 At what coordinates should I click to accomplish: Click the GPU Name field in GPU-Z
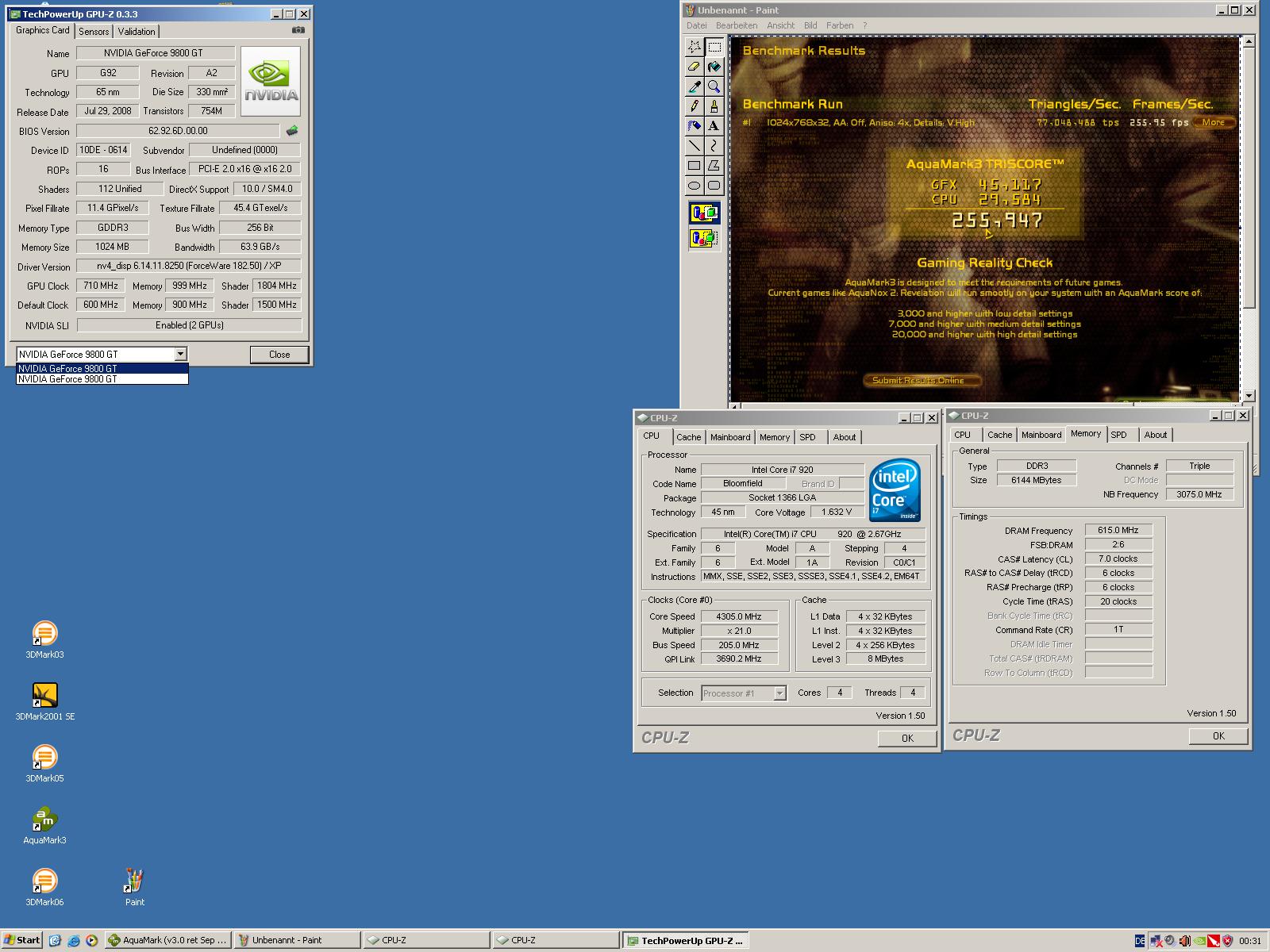pos(156,53)
